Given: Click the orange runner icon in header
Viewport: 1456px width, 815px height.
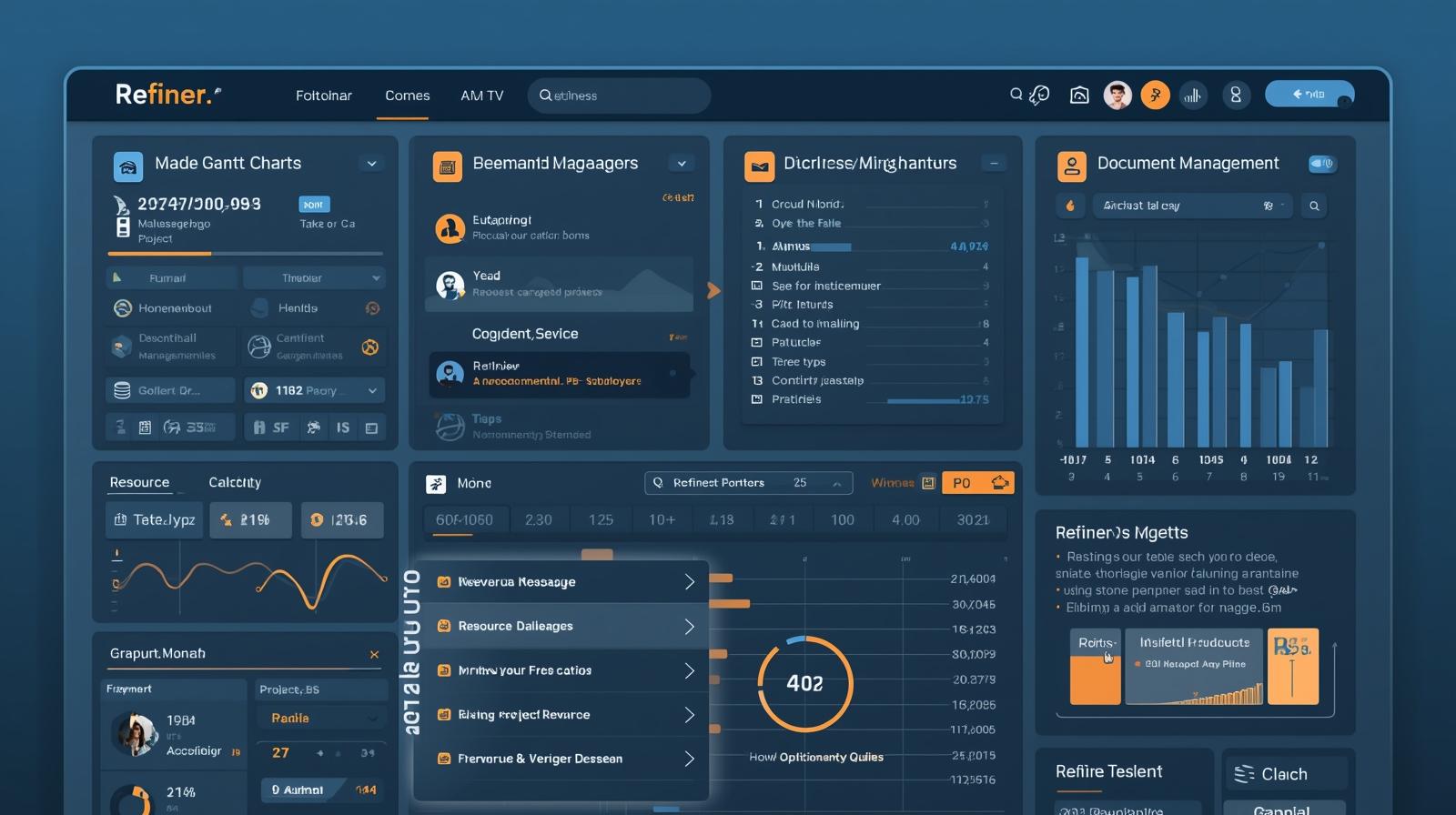Looking at the screenshot, I should [1155, 95].
